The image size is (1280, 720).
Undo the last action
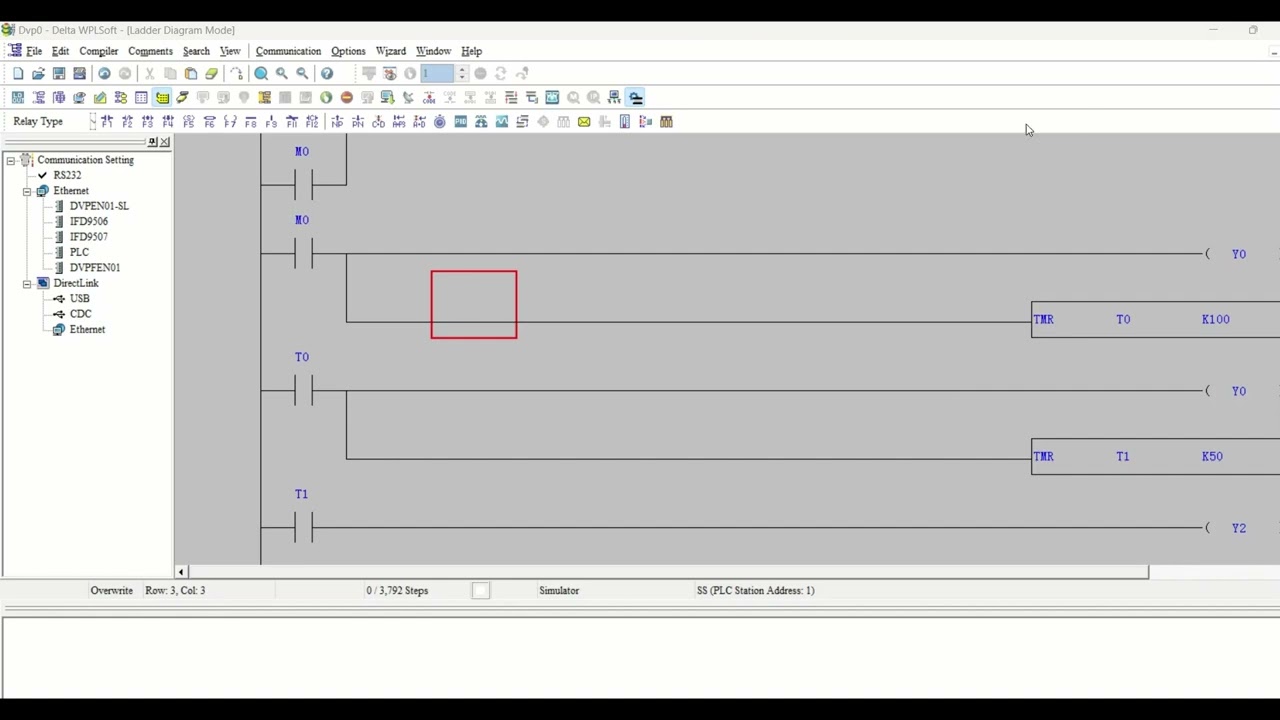(104, 74)
